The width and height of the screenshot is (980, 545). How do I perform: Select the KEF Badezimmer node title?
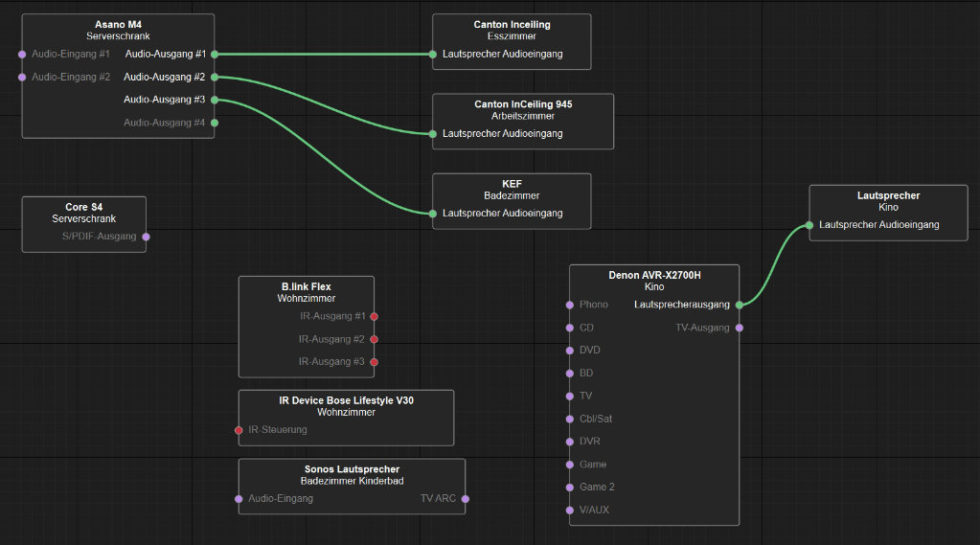click(x=511, y=184)
